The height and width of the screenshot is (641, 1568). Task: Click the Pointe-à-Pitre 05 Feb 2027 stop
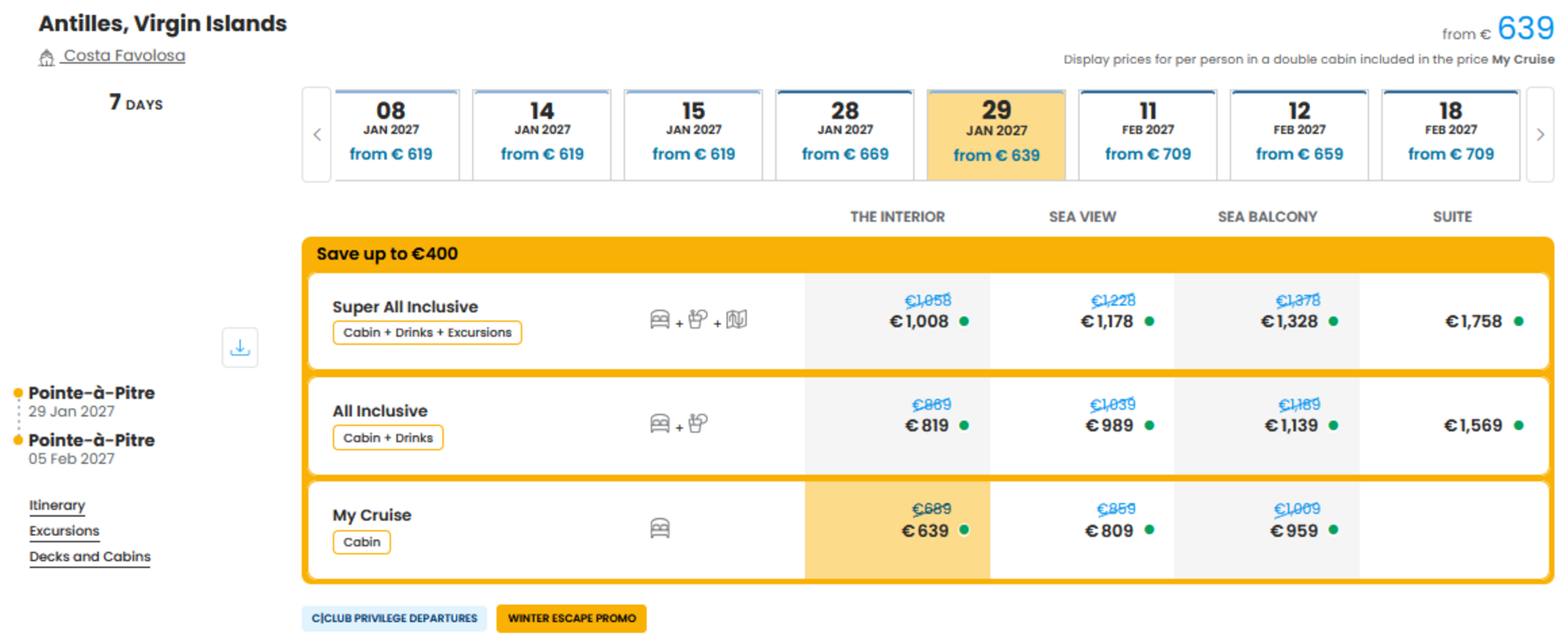pyautogui.click(x=91, y=449)
